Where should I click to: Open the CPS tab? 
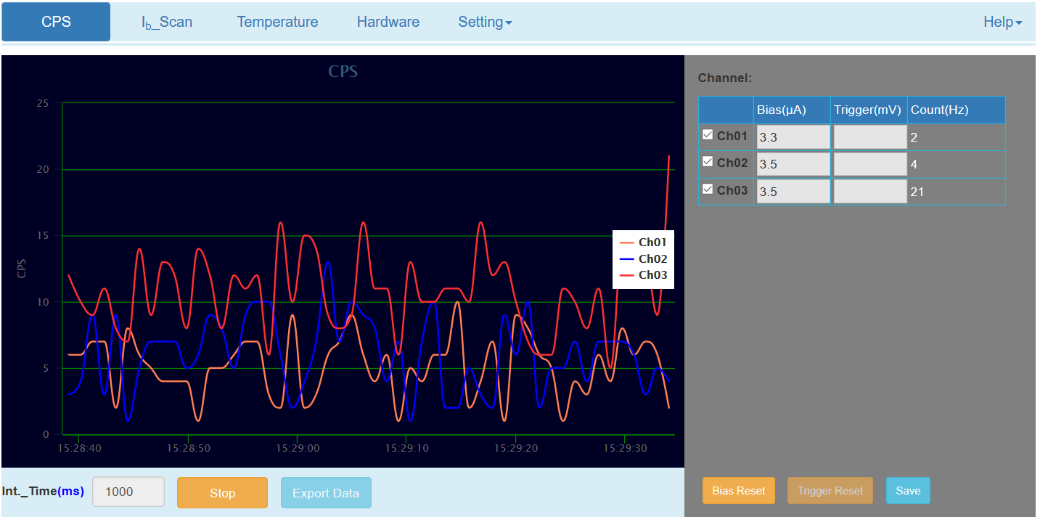(x=56, y=22)
